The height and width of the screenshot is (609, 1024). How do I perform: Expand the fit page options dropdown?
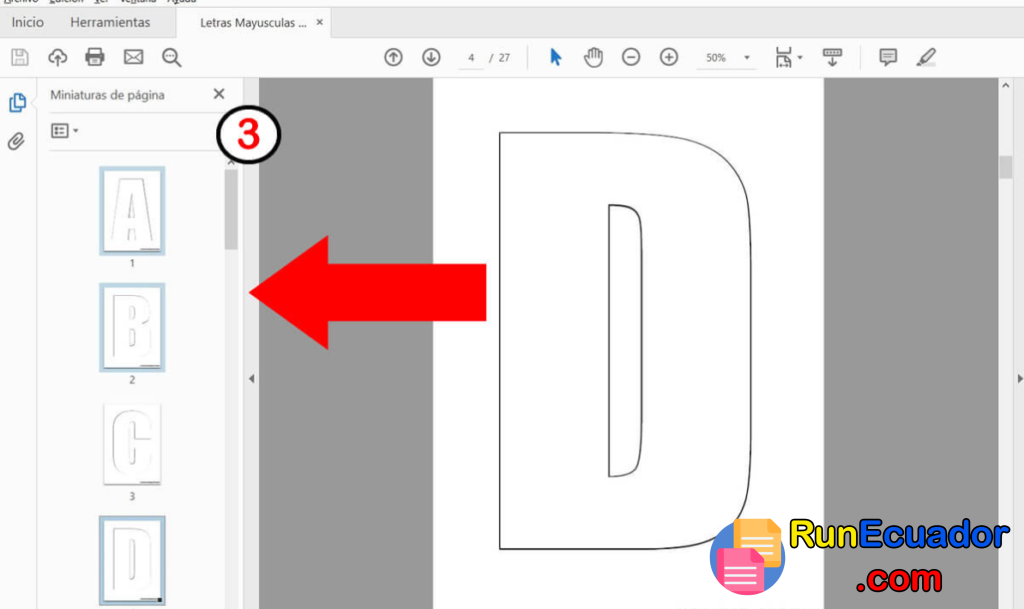(x=800, y=58)
